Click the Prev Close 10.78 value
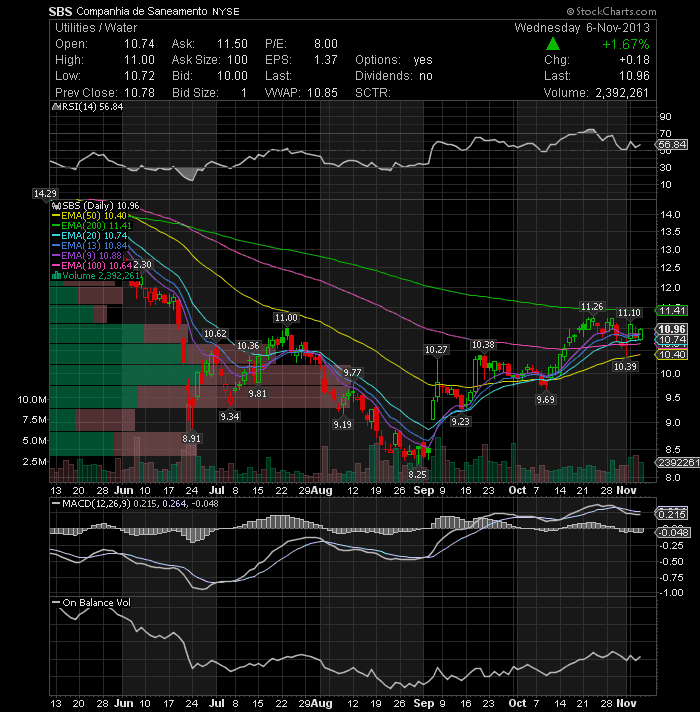Screen dimensions: 700x712 pos(139,93)
